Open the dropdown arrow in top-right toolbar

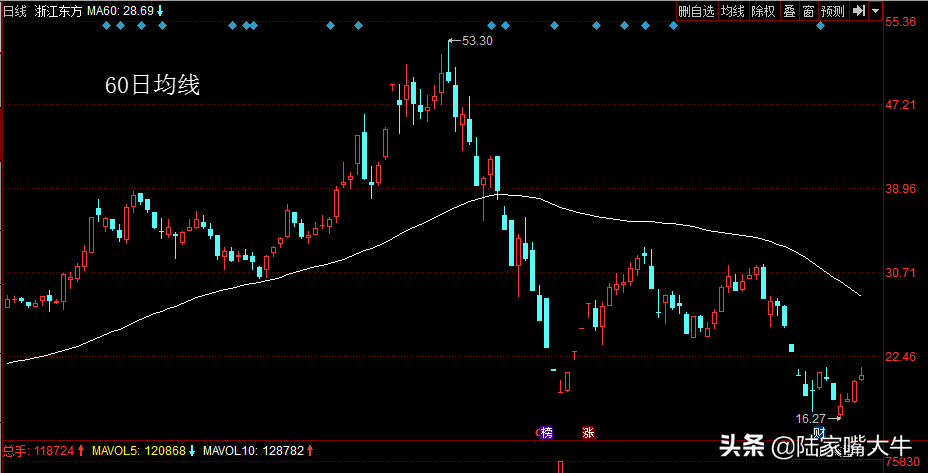pyautogui.click(x=875, y=11)
